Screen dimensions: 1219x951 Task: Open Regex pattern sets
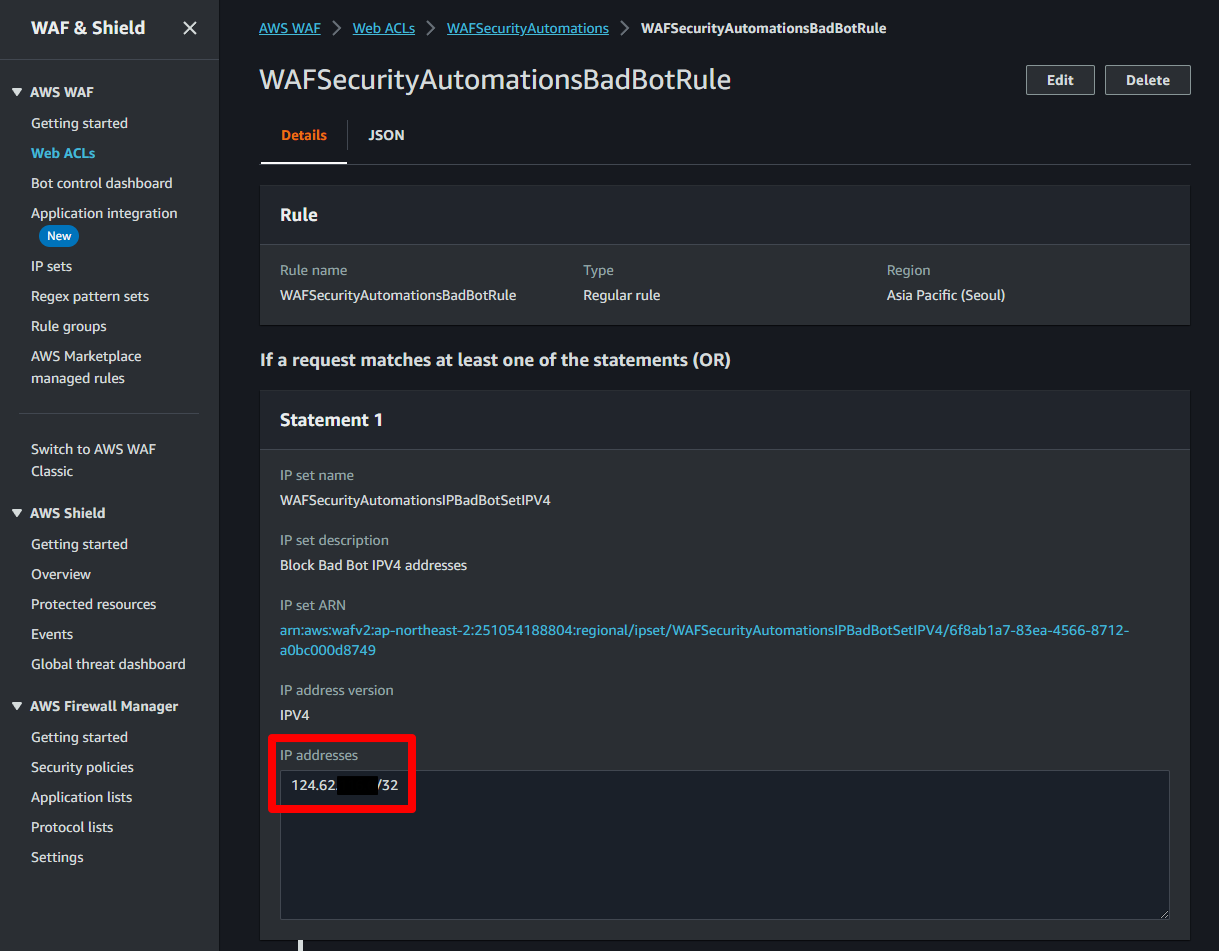click(x=90, y=296)
